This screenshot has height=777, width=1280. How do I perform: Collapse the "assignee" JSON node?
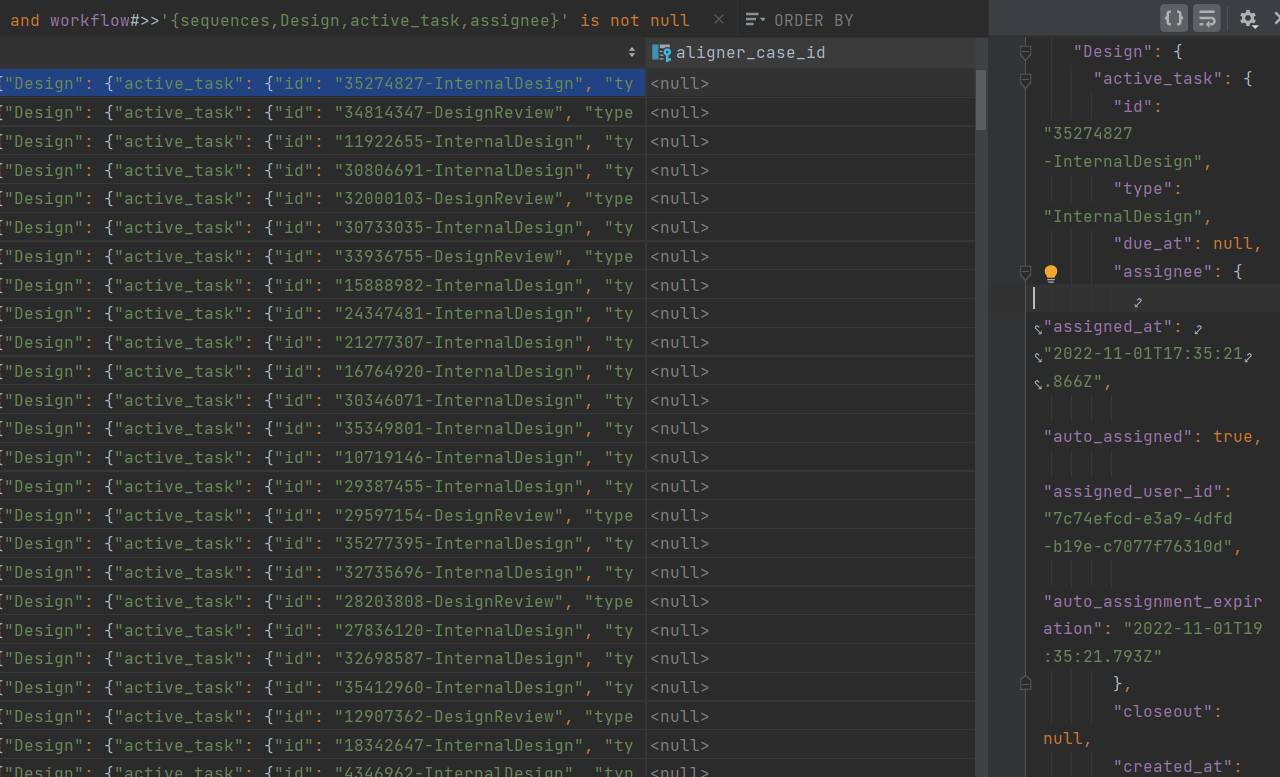tap(1025, 271)
